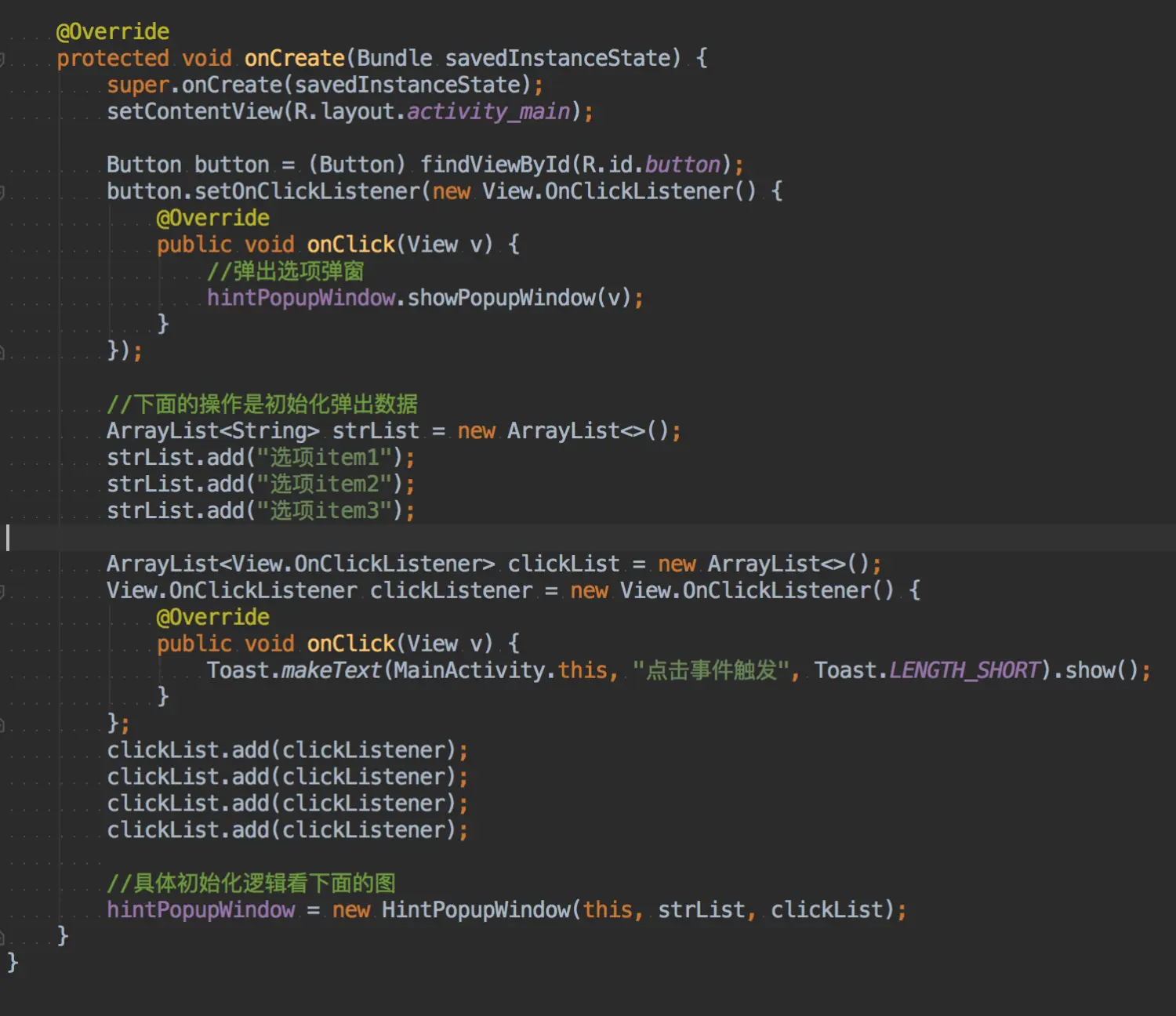
Task: Click the .show() call after LENGTH_SHORT
Action: [x=1096, y=670]
